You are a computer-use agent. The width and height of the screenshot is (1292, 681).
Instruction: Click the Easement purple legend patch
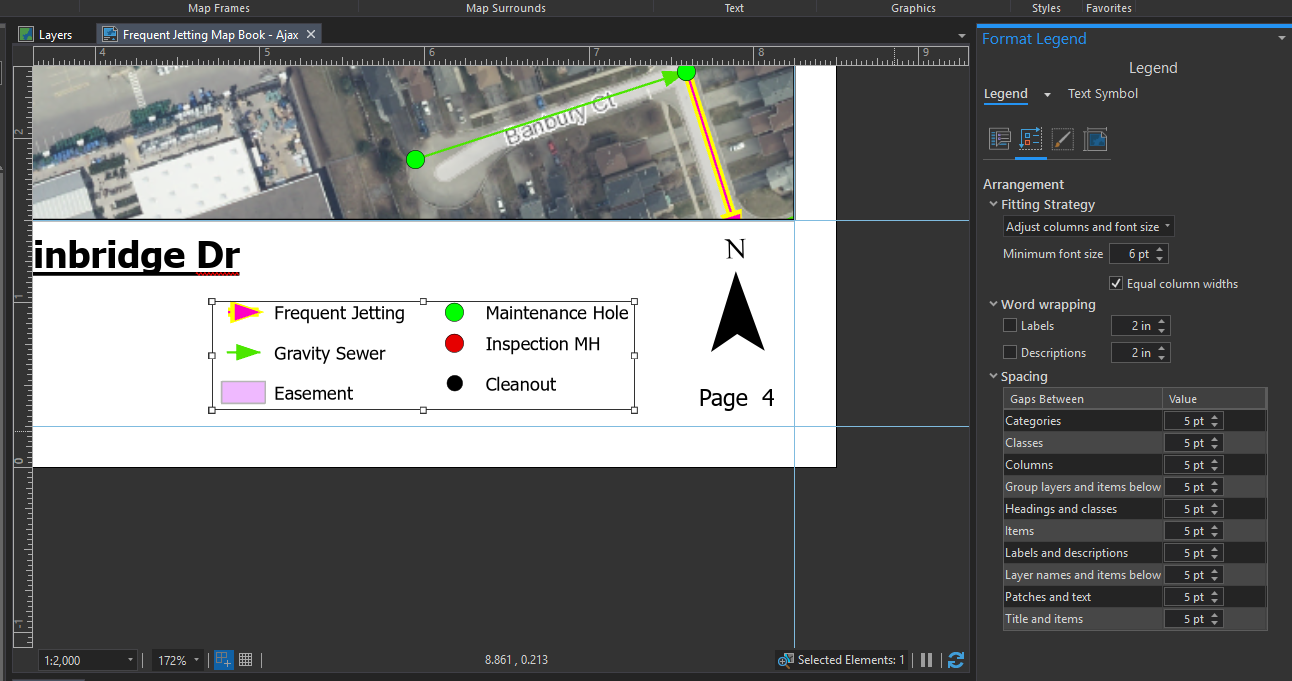click(x=243, y=392)
